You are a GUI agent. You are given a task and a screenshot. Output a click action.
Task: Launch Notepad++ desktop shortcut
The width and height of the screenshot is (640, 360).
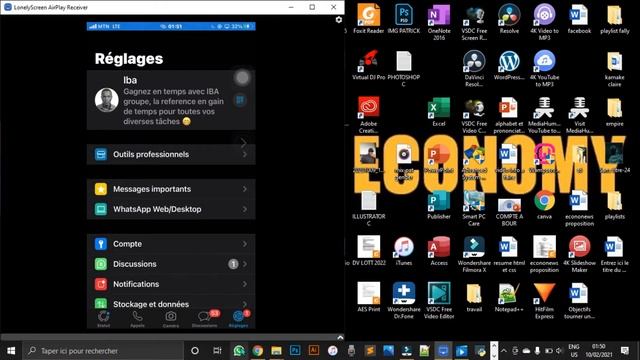pyautogui.click(x=509, y=298)
